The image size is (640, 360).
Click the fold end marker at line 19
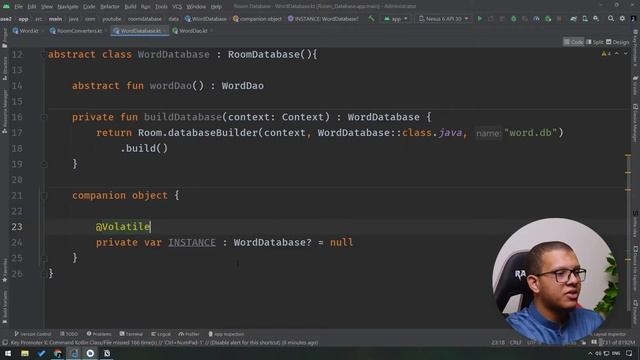pyautogui.click(x=44, y=164)
